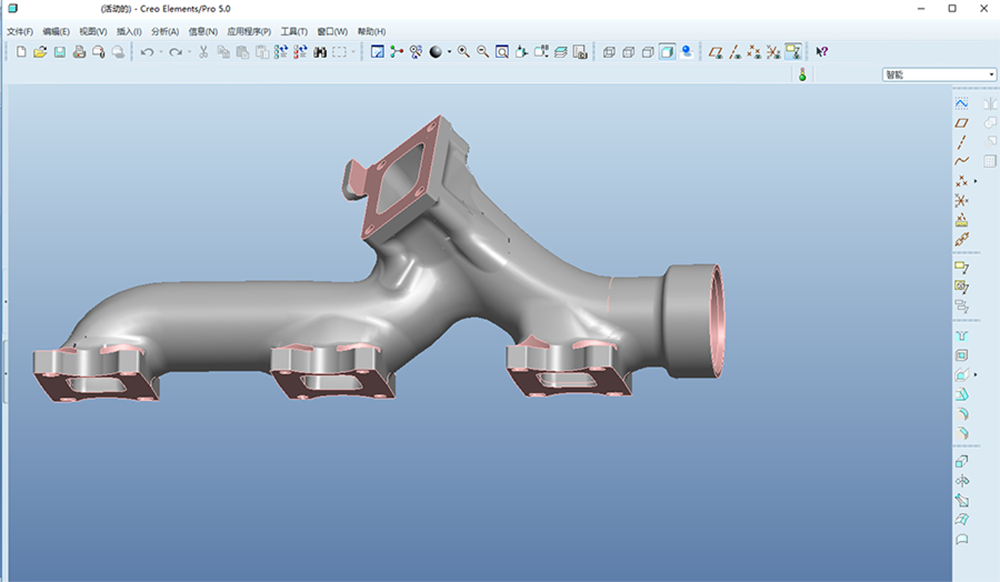
Task: Select the Datum Axis tool in right toolbar
Action: coord(962,142)
